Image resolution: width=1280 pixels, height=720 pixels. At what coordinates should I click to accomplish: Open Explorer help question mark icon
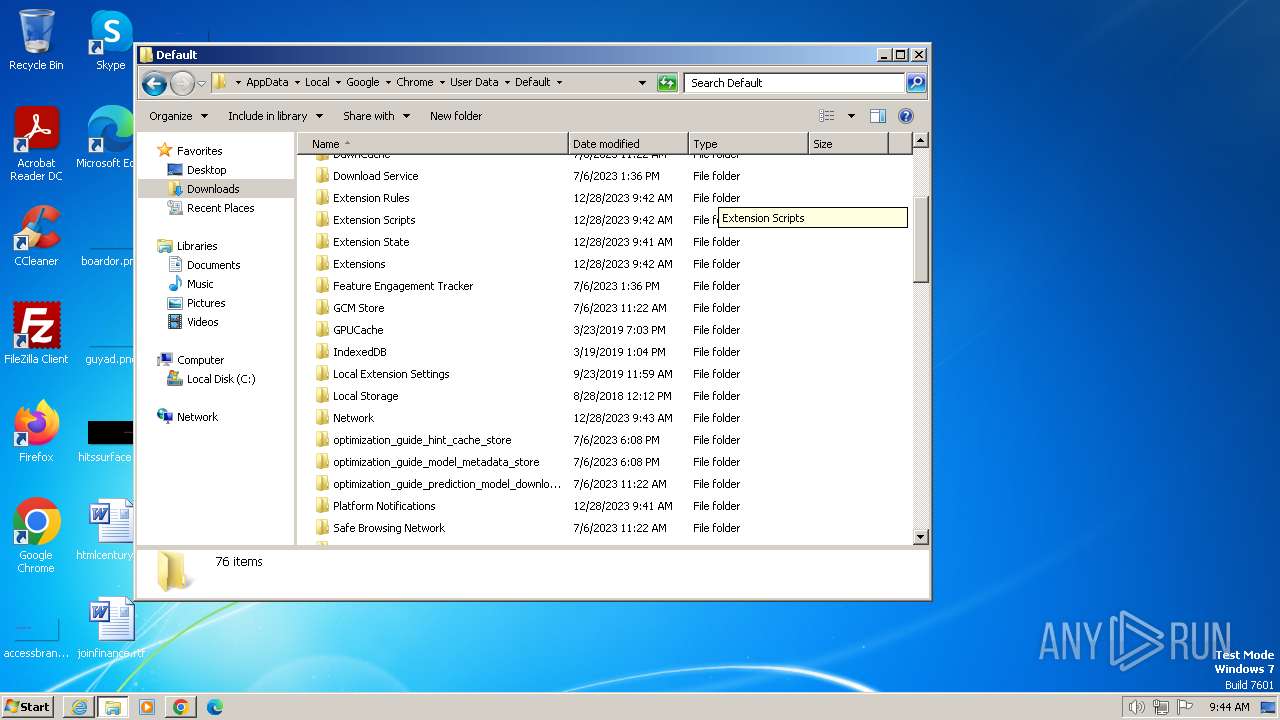tap(906, 116)
